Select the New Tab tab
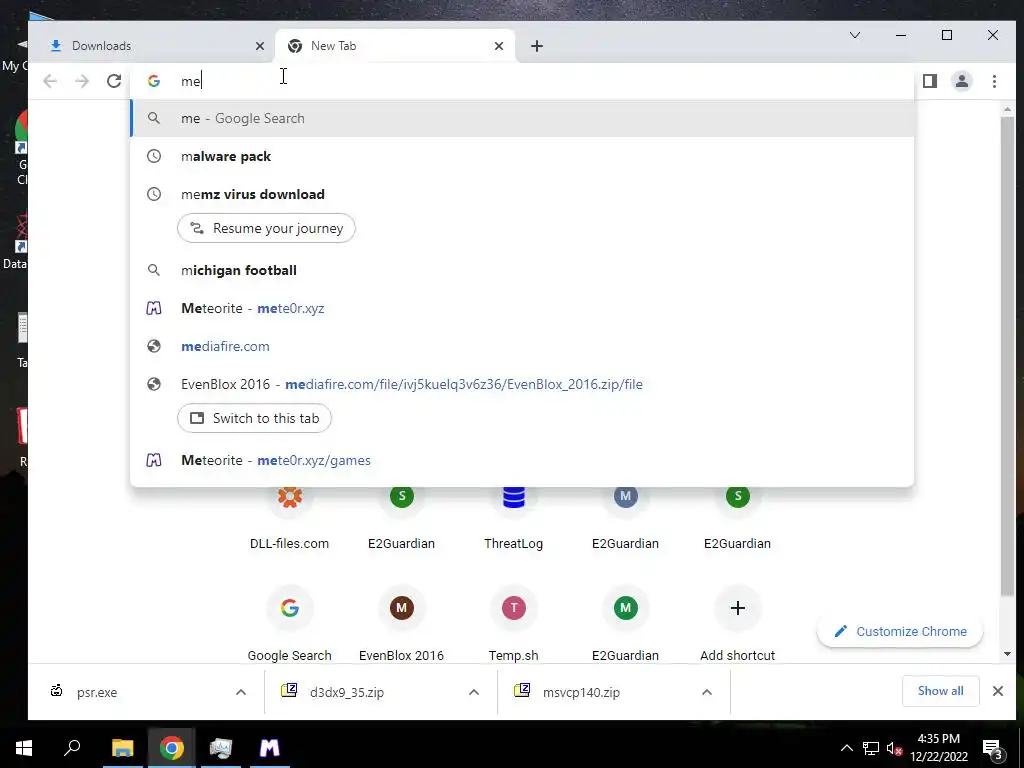The height and width of the screenshot is (768, 1024). click(x=395, y=46)
